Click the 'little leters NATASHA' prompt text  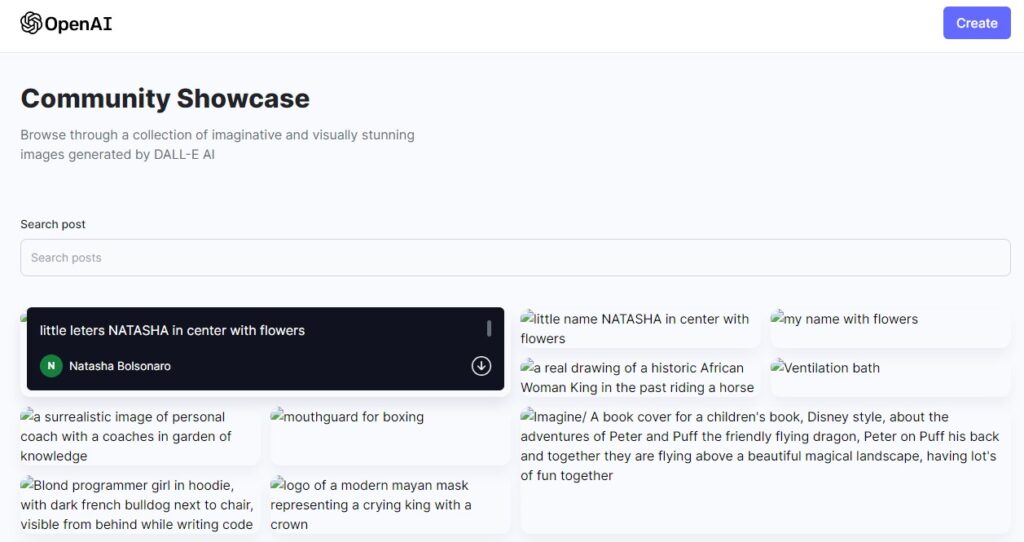tap(172, 330)
